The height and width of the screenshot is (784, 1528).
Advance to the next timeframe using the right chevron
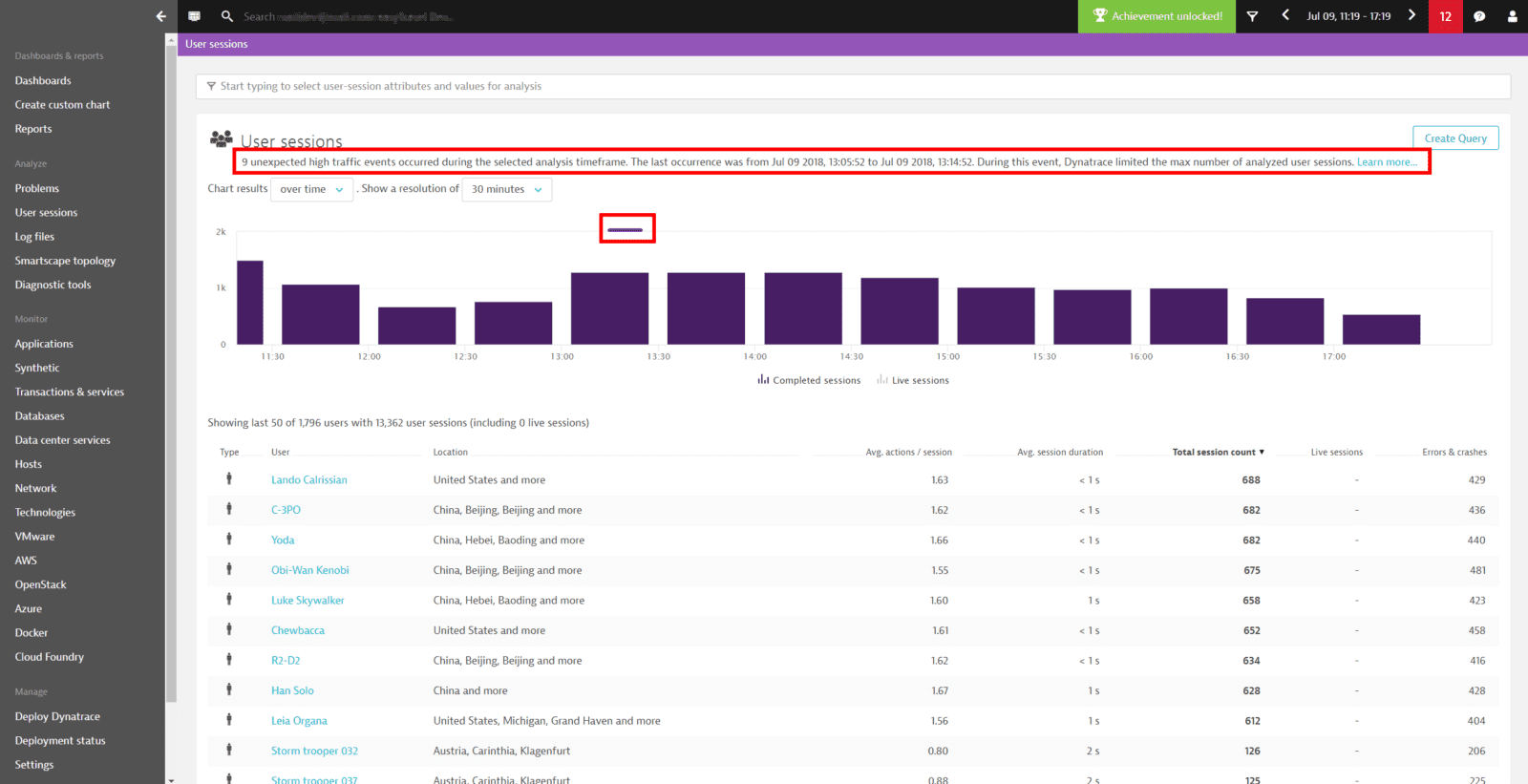pyautogui.click(x=1411, y=15)
